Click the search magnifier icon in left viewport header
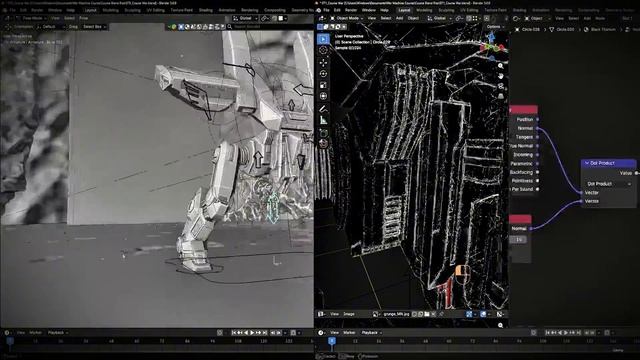Viewport: 640px width, 360px height. [x=230, y=27]
